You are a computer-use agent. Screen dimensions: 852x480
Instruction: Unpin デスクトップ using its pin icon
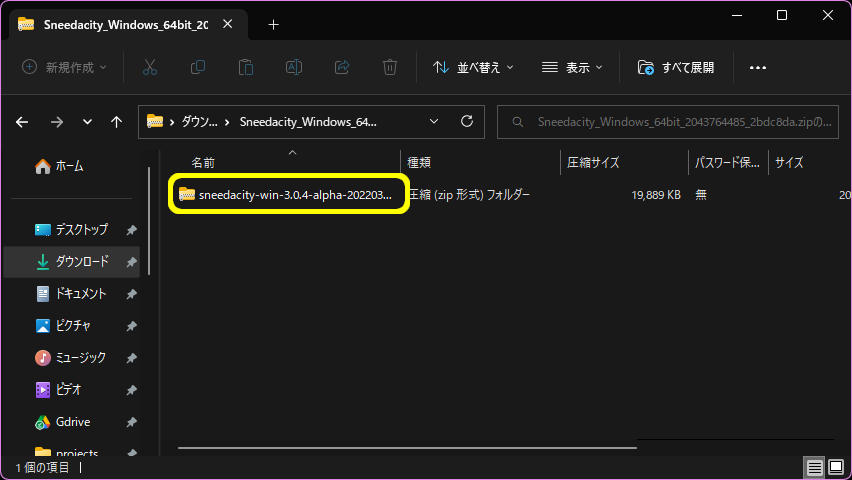pyautogui.click(x=131, y=230)
